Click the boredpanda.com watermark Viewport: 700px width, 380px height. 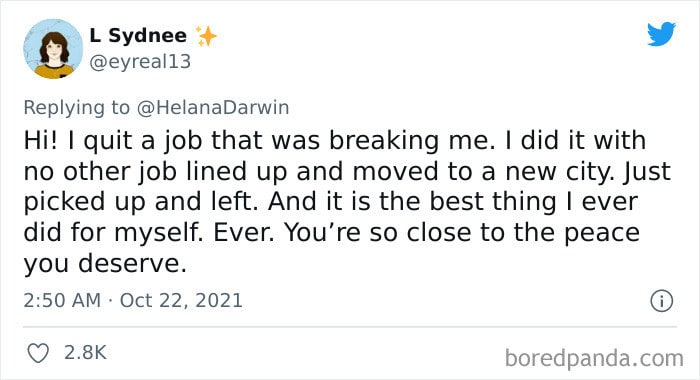click(594, 358)
